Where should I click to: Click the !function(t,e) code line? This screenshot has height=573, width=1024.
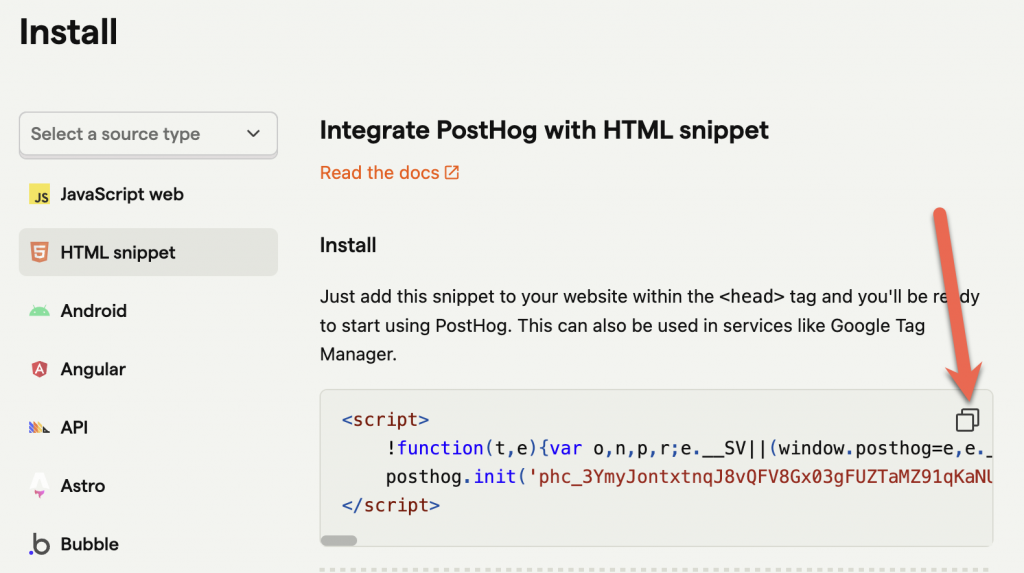click(x=689, y=448)
